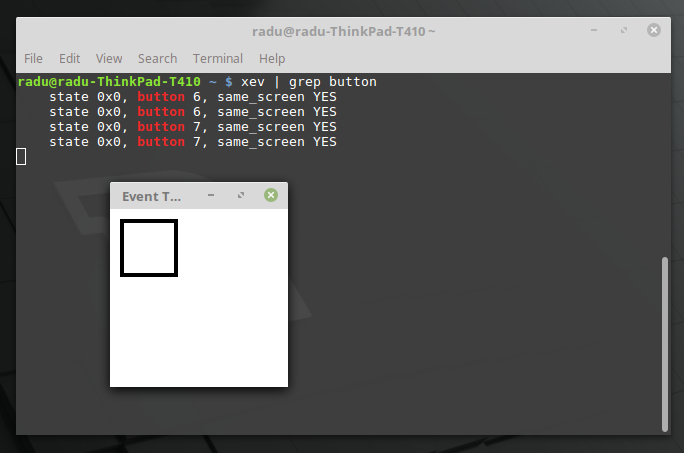Click the green prompt radu@radu-ThinkPad-T410

tap(109, 82)
